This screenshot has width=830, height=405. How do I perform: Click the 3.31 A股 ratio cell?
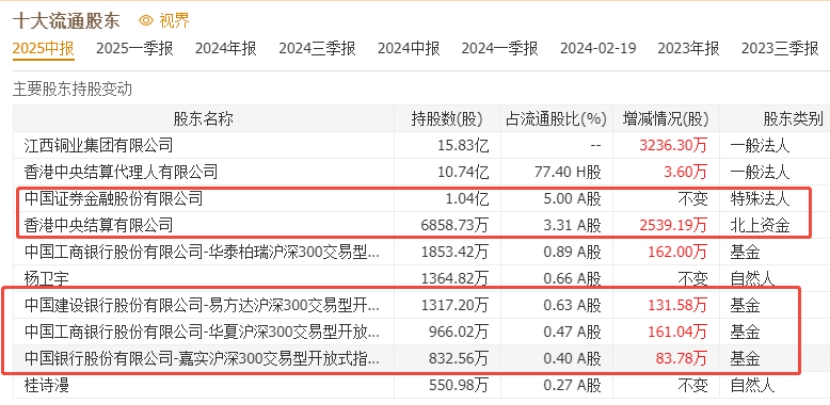572,226
